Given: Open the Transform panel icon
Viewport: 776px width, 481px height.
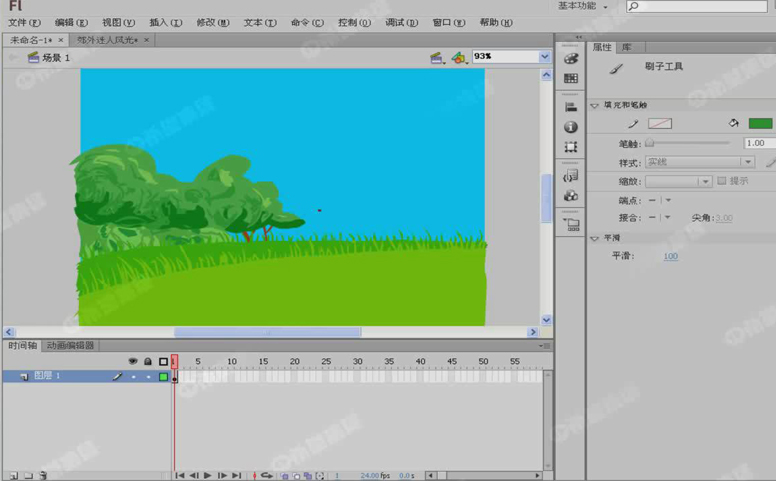Looking at the screenshot, I should [571, 147].
